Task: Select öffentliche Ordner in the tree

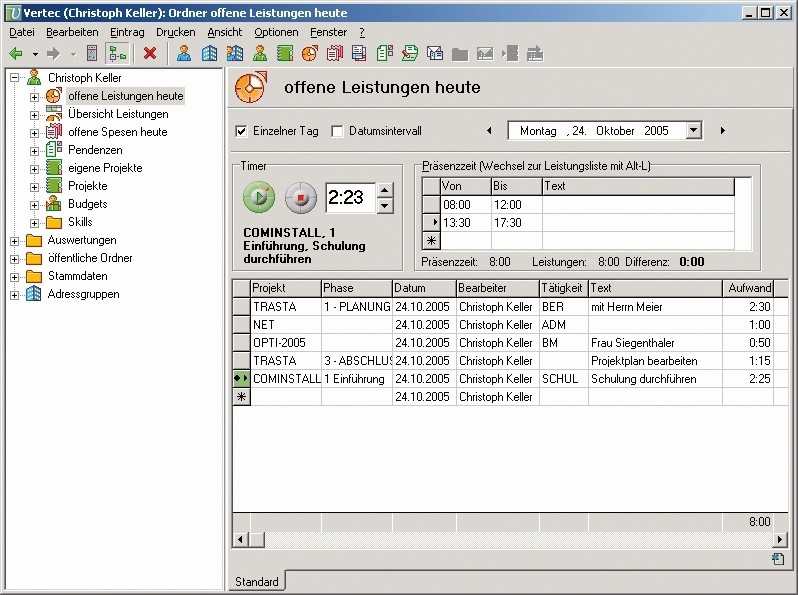Action: click(90, 258)
